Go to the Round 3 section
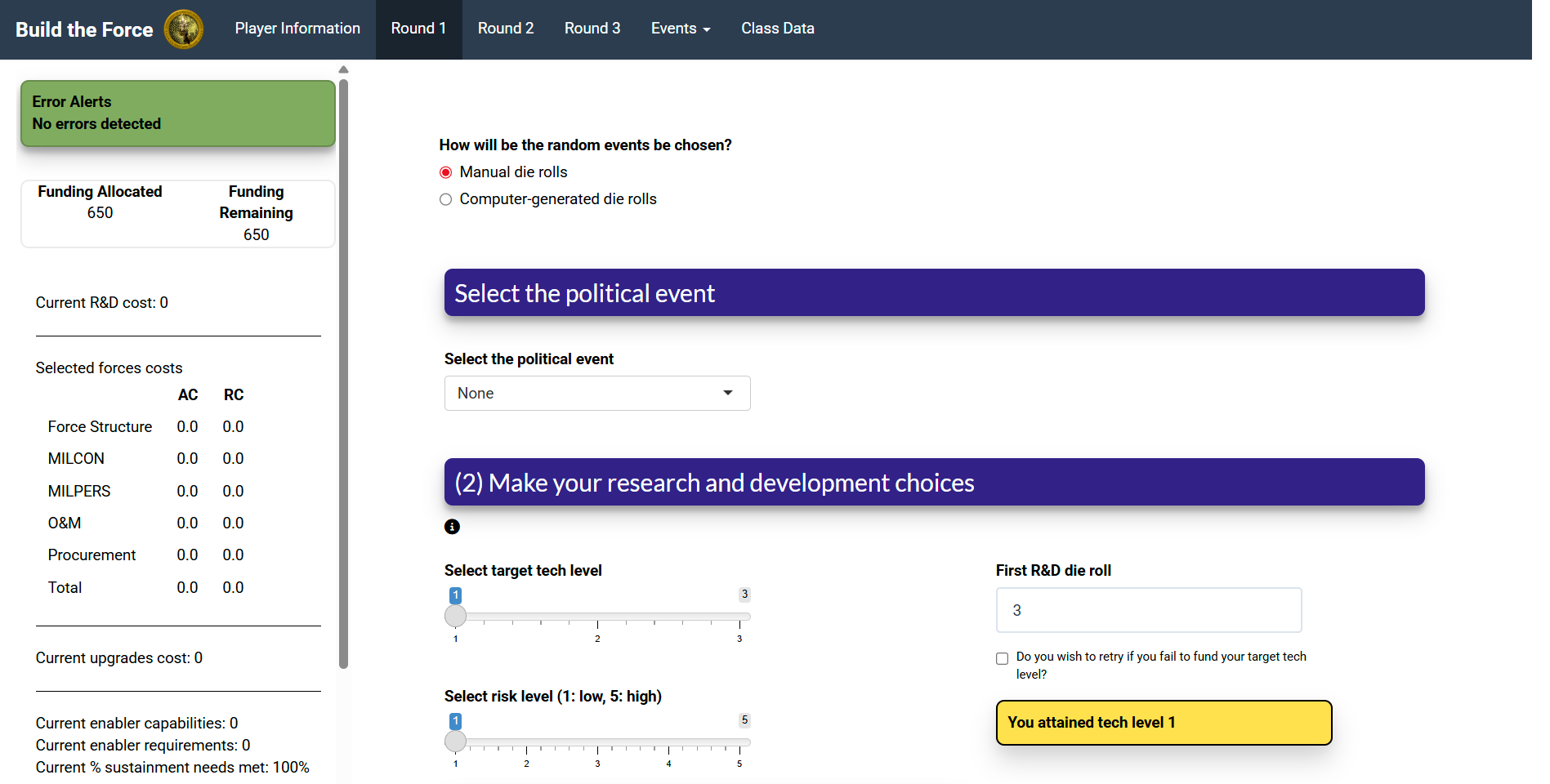 coord(592,28)
